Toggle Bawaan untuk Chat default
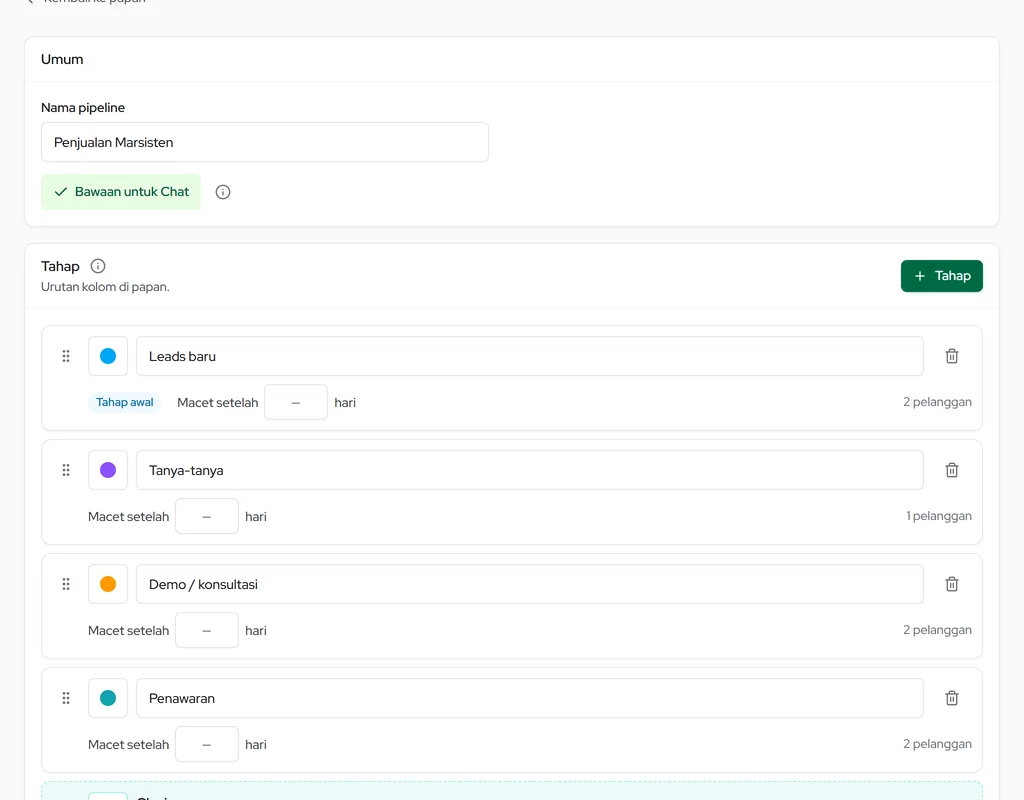The height and width of the screenshot is (800, 1024). click(121, 192)
